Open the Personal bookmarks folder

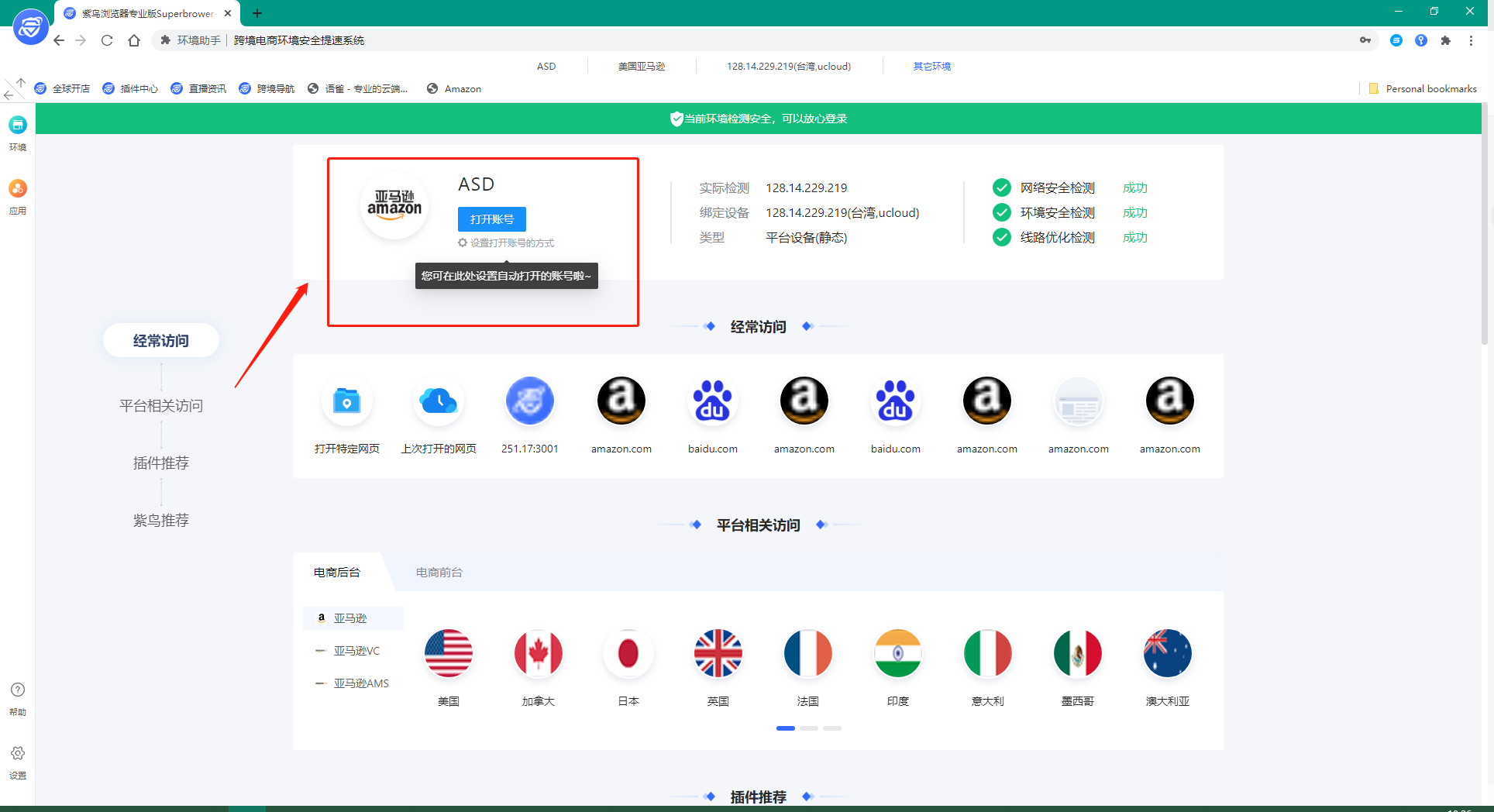pos(1423,89)
